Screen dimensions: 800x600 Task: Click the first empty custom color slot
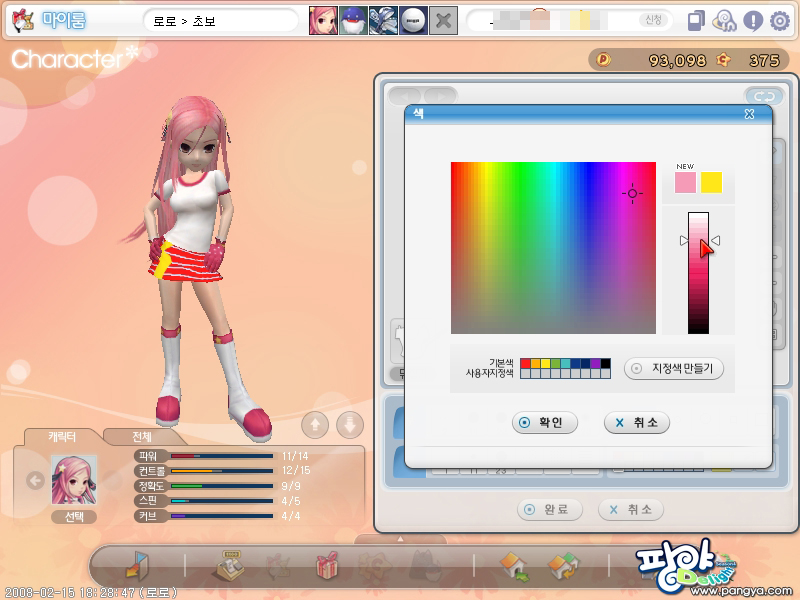[x=526, y=373]
